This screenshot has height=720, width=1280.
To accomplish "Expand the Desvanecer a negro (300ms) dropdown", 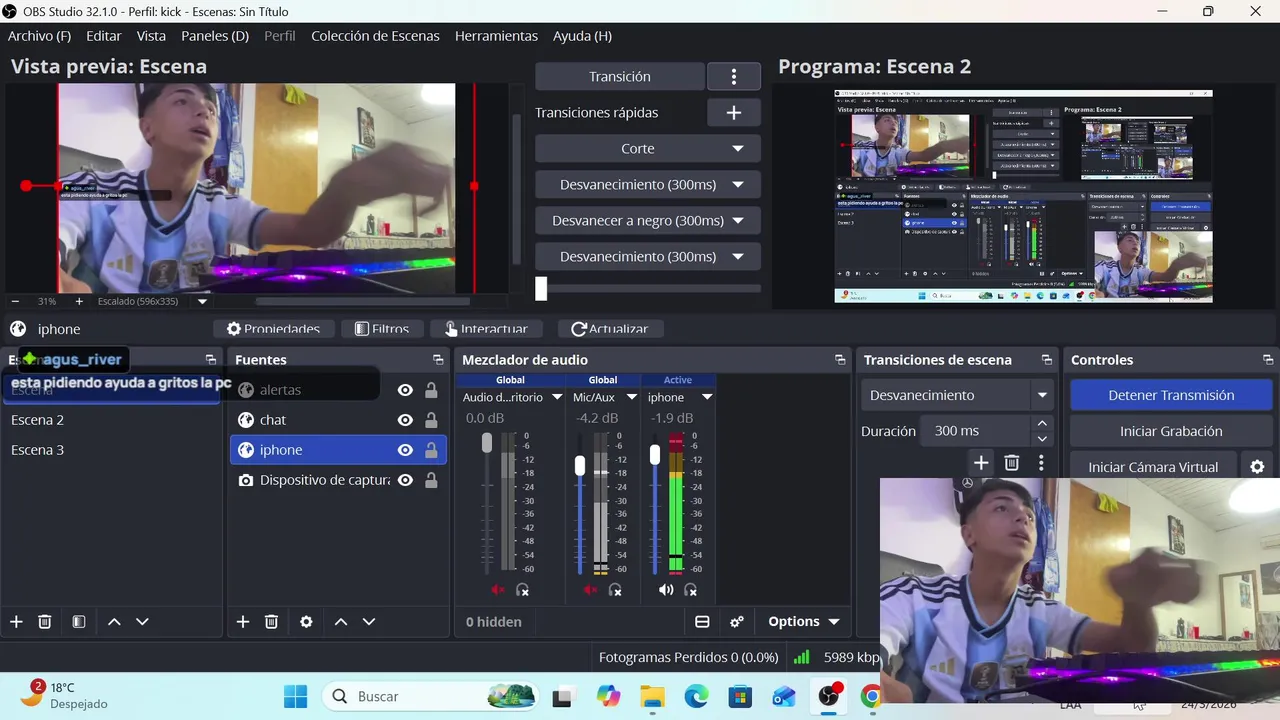I will [738, 221].
